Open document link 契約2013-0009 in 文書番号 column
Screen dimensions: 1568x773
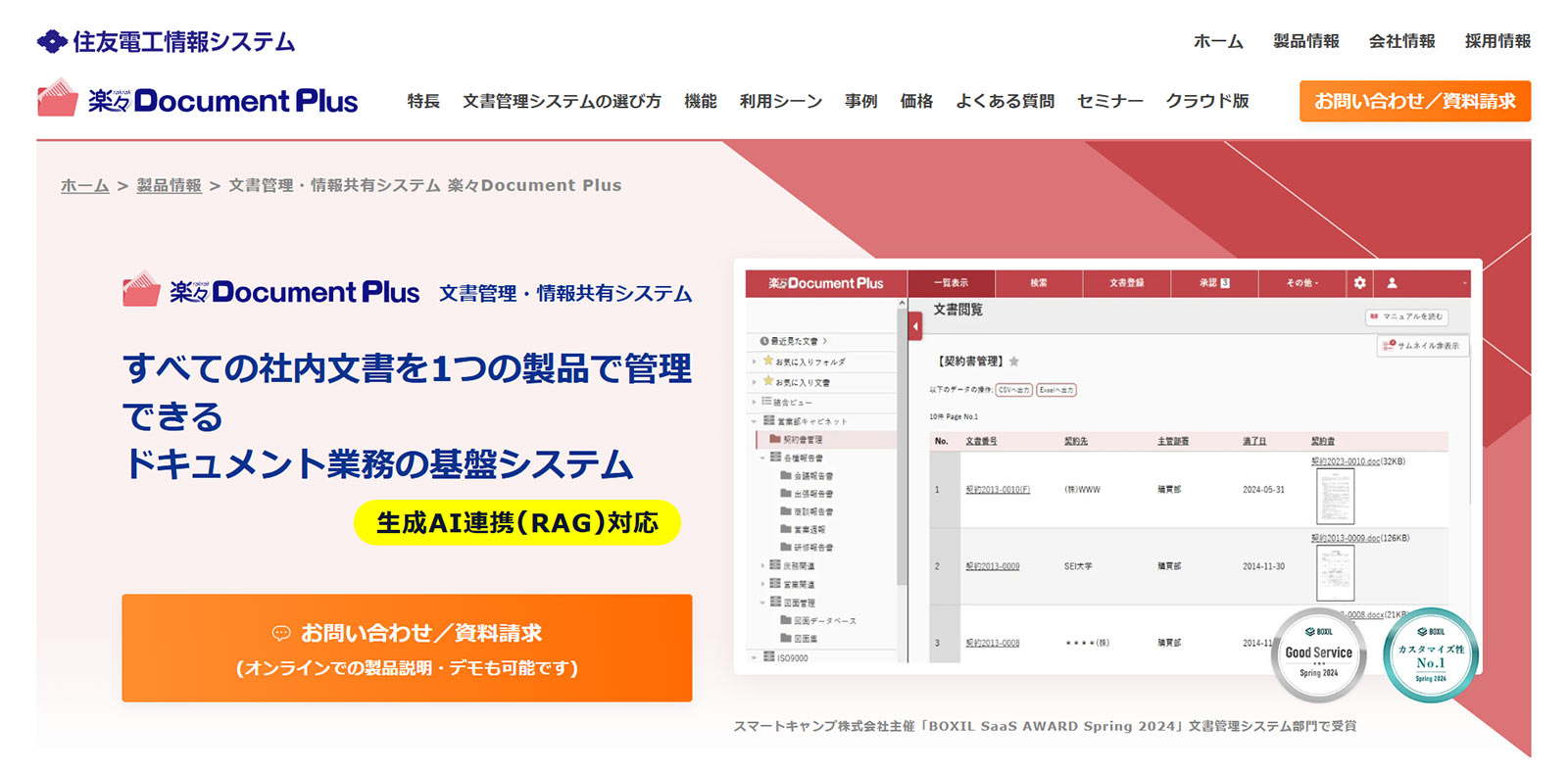tap(993, 566)
